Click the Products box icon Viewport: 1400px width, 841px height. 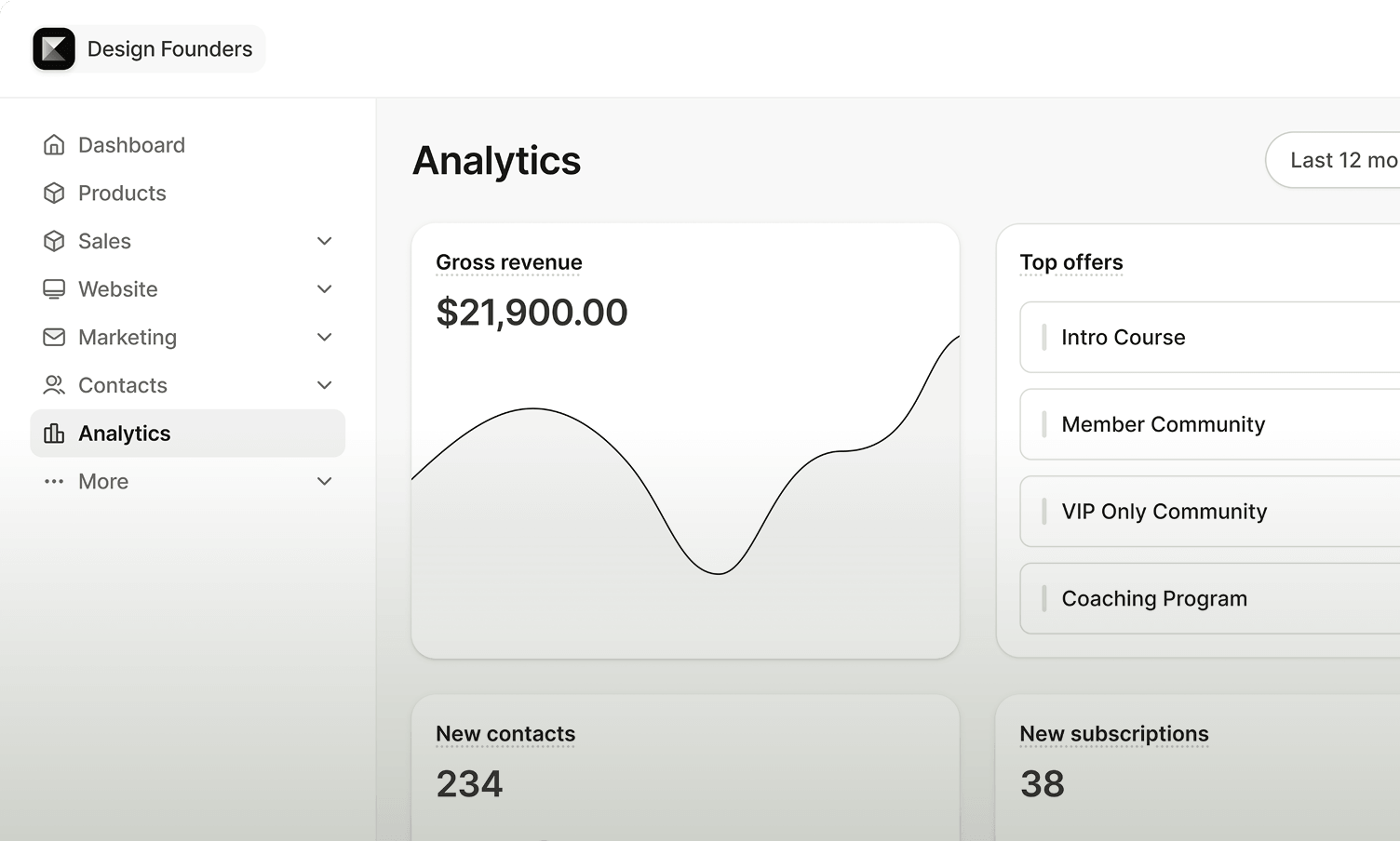click(54, 194)
